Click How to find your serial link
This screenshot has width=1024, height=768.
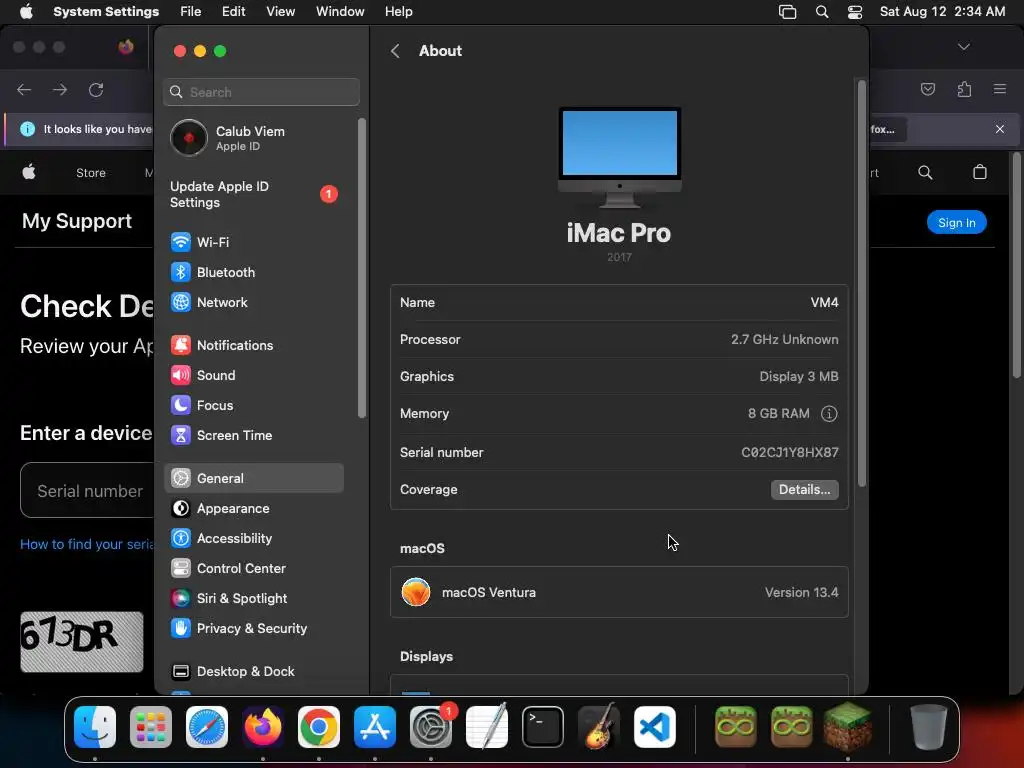pyautogui.click(x=86, y=544)
